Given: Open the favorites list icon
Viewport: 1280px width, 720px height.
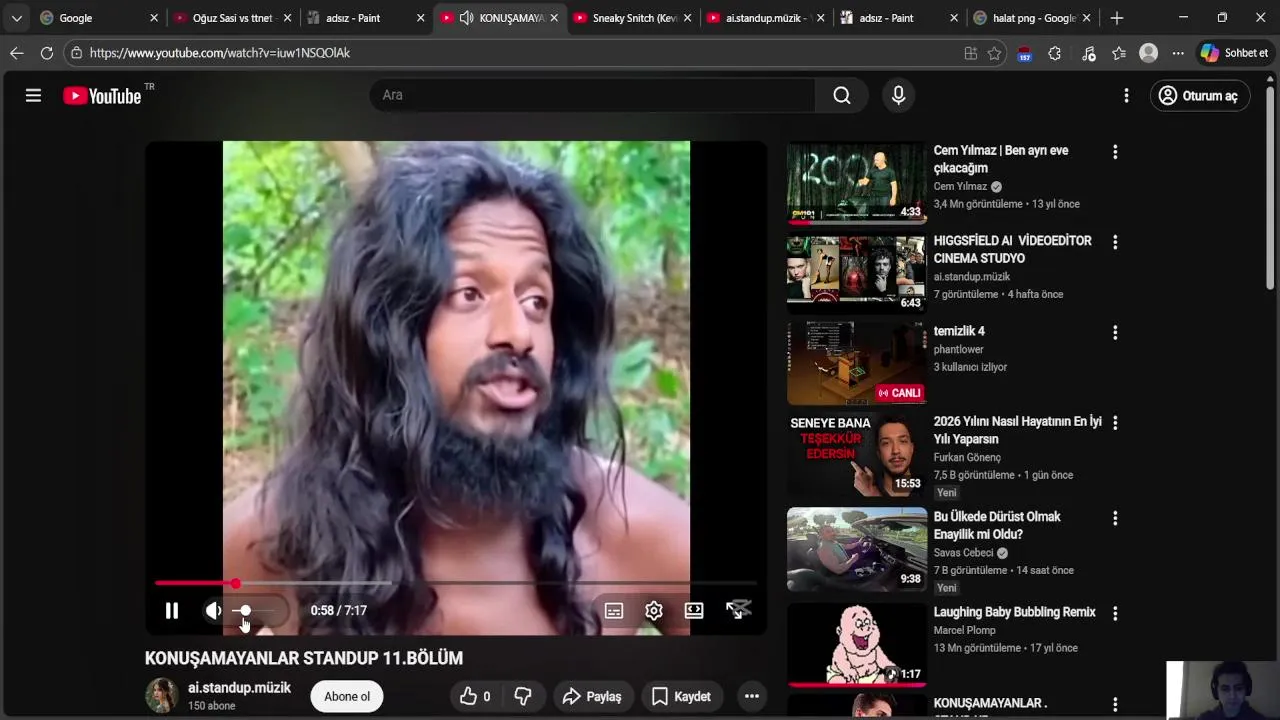Looking at the screenshot, I should (1119, 53).
